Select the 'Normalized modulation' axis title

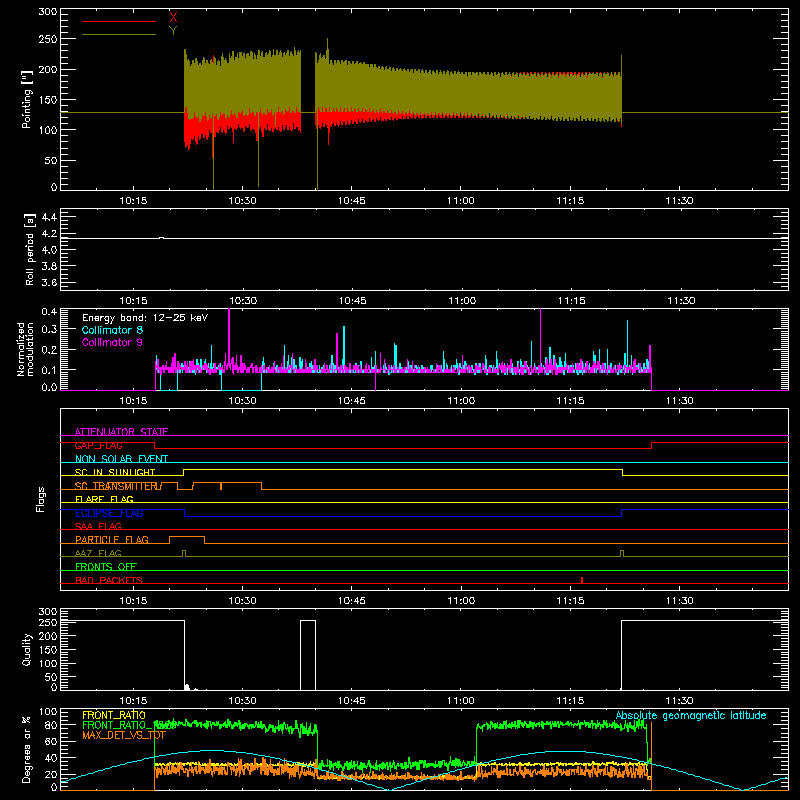pos(25,349)
